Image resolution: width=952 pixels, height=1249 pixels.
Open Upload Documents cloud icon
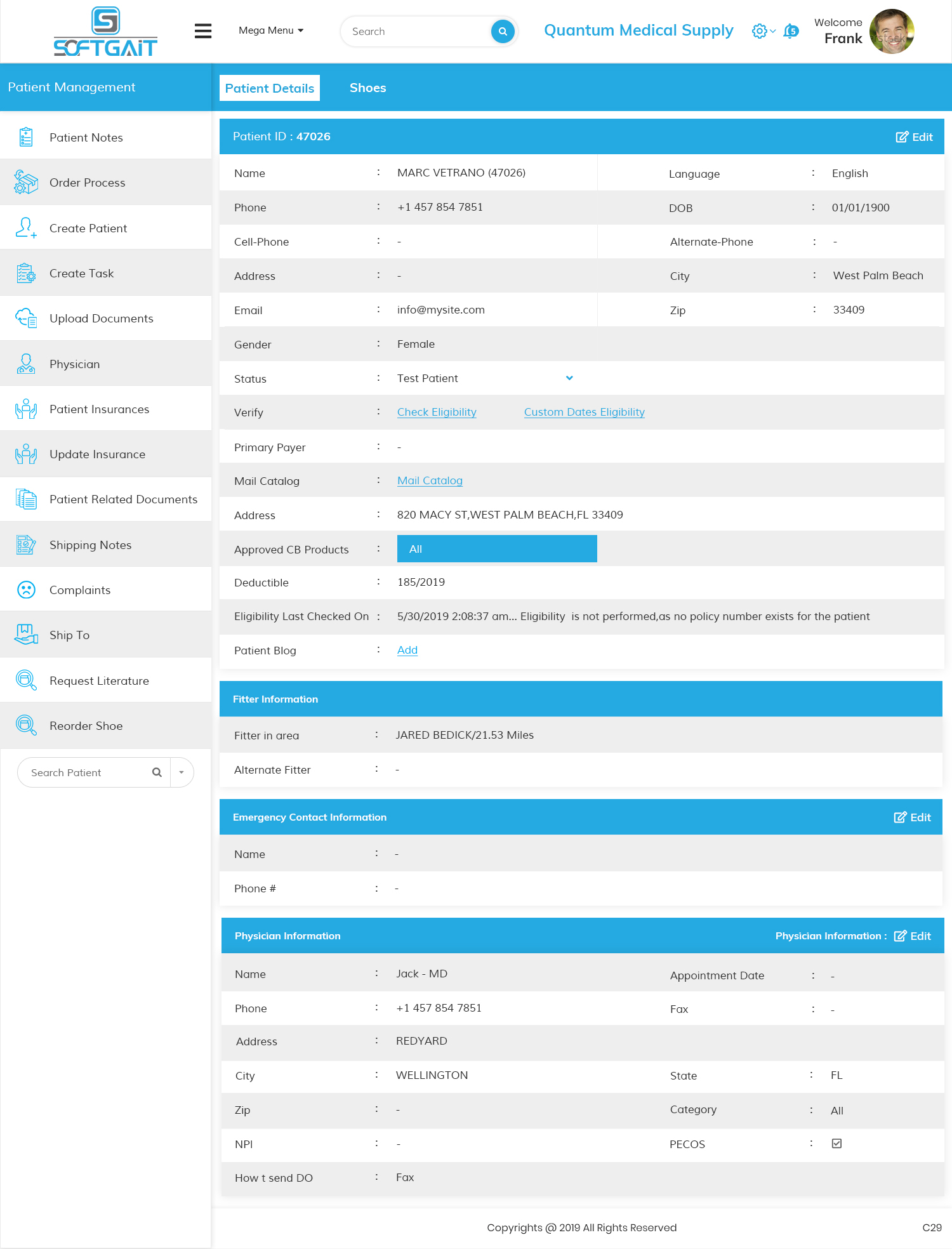tap(26, 318)
